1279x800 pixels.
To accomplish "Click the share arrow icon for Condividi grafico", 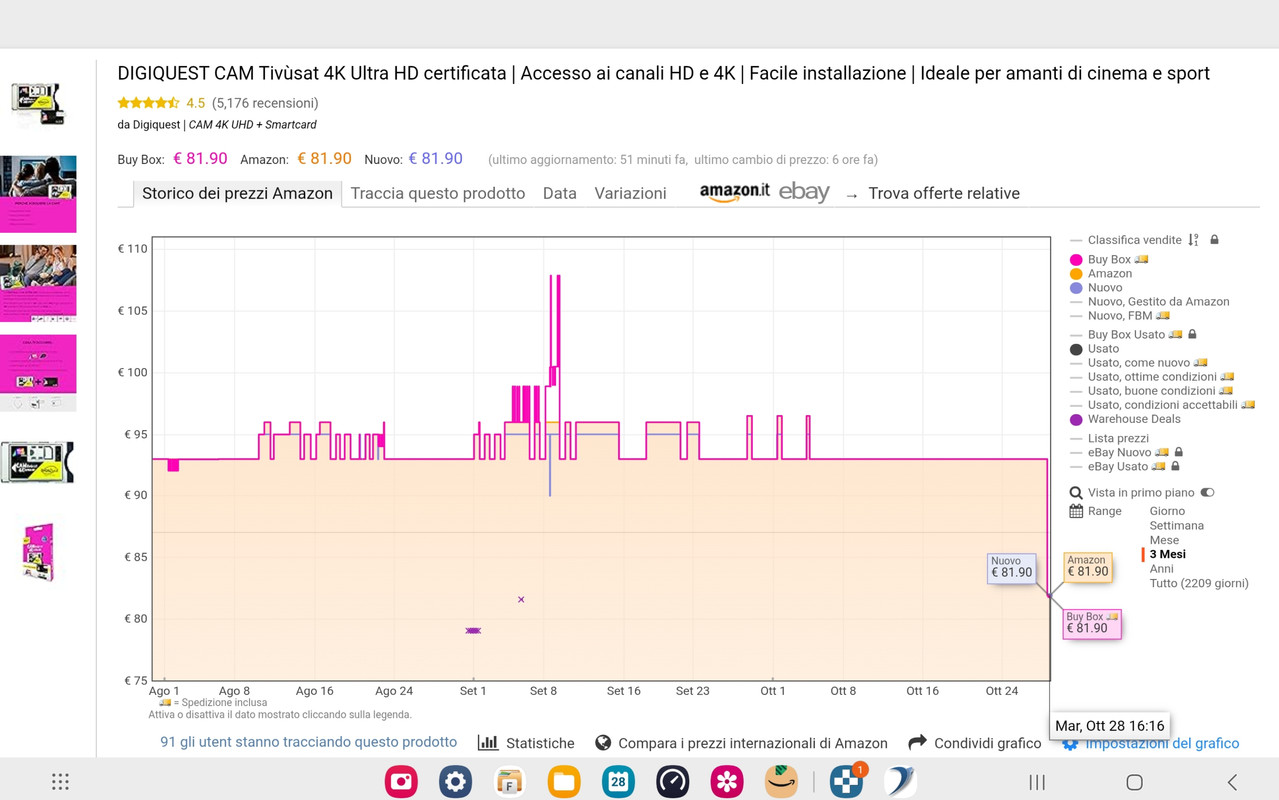I will tap(917, 742).
